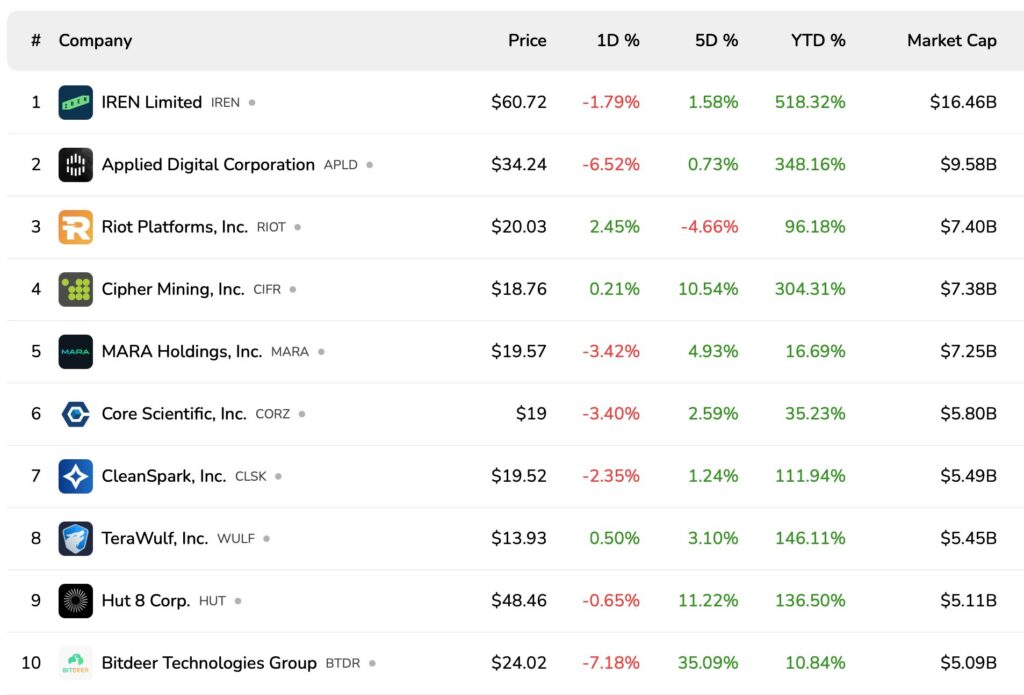Click the Cipher Mining dotted logo
This screenshot has width=1024, height=695.
pyautogui.click(x=74, y=289)
